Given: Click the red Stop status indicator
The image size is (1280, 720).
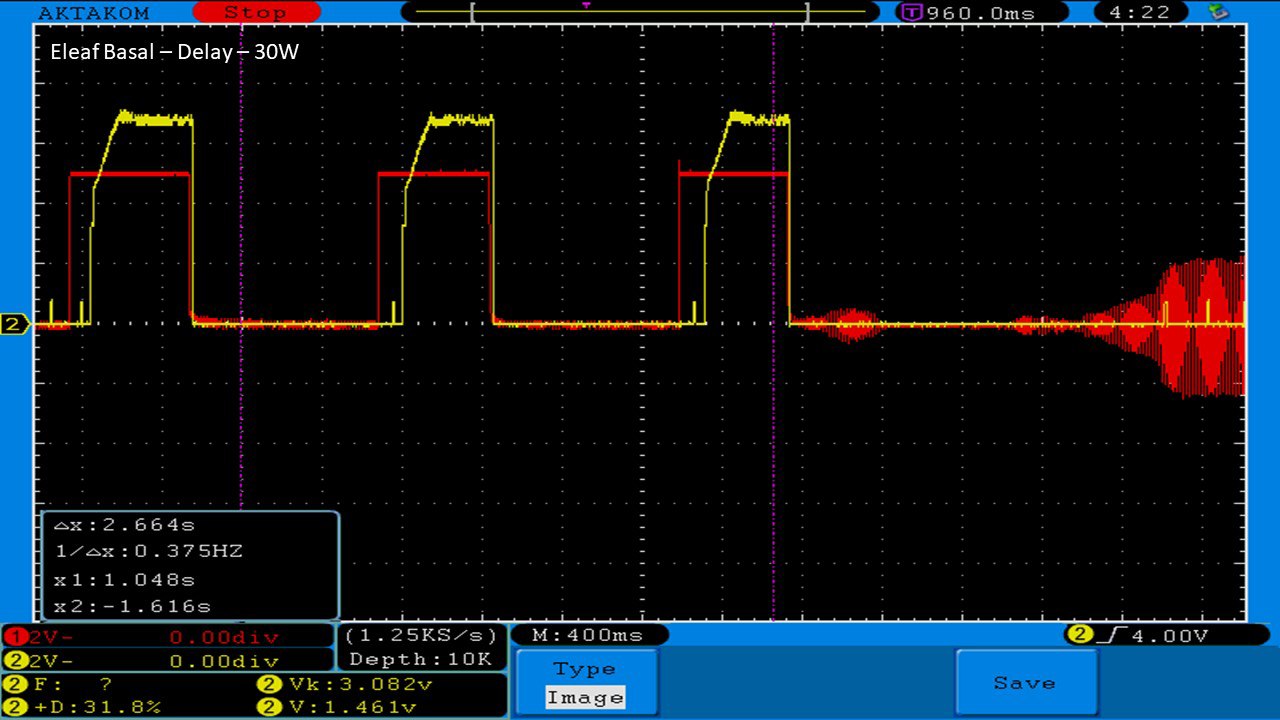Looking at the screenshot, I should coord(255,12).
